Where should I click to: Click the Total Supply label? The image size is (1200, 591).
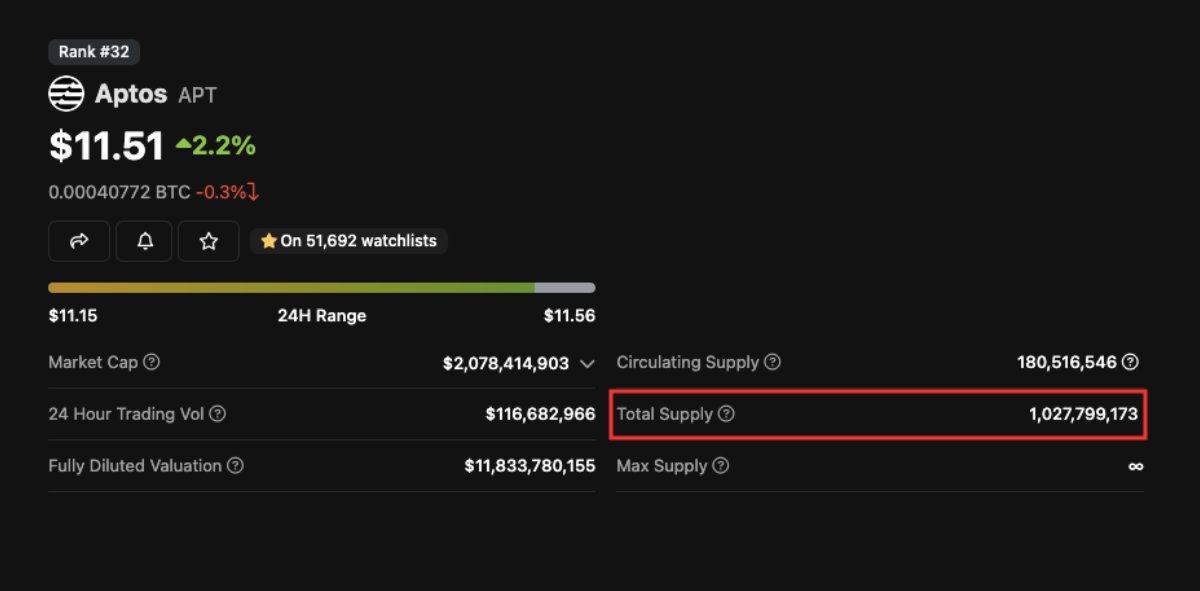(665, 414)
